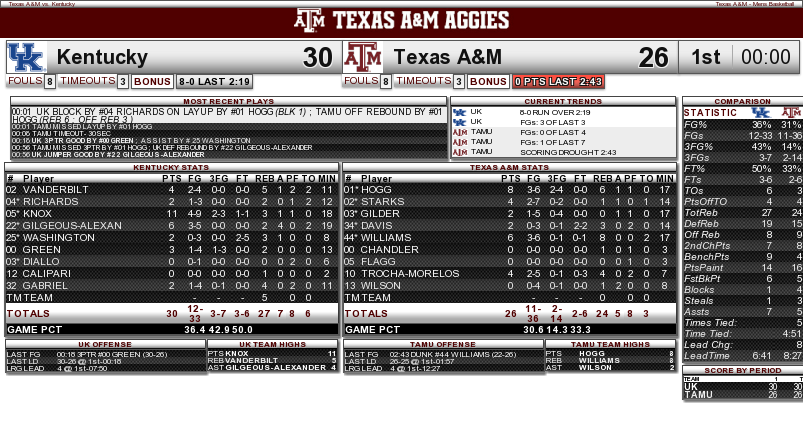
Task: Select HOGG row in Texas A&M stats
Action: point(509,189)
